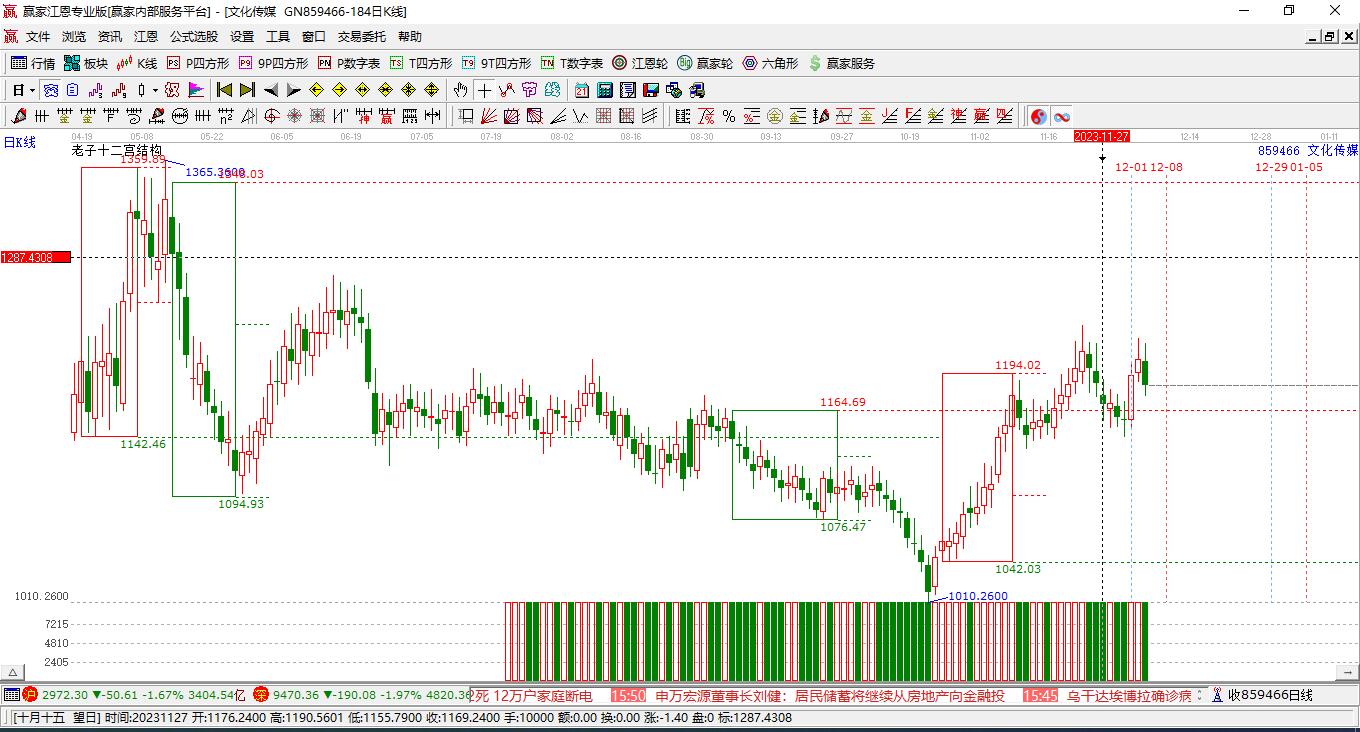Screen dimensions: 1360x732
Task: Open the P四方形 tool
Action: [x=198, y=63]
